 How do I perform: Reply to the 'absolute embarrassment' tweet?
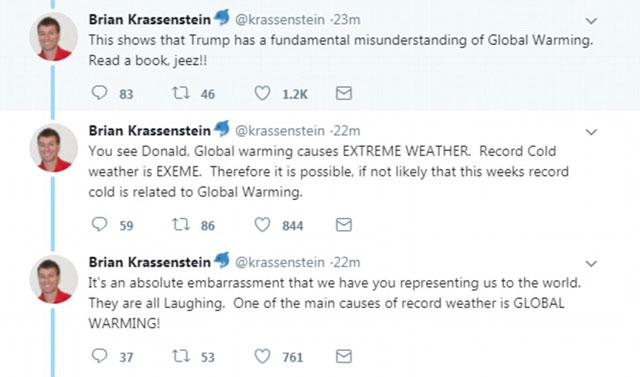point(99,356)
